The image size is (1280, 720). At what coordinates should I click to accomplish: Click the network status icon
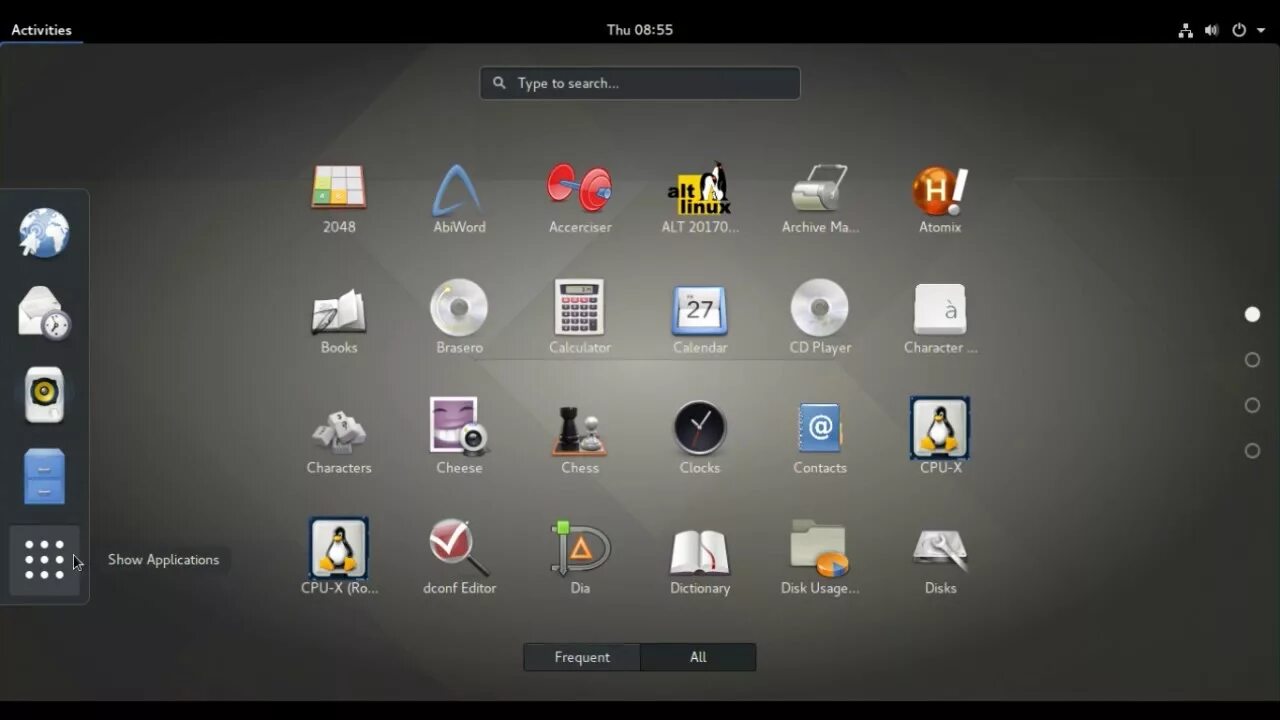1185,30
